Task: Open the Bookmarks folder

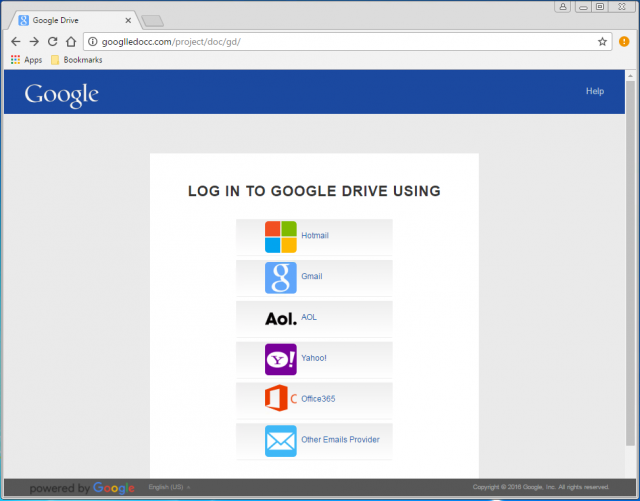Action: click(77, 60)
